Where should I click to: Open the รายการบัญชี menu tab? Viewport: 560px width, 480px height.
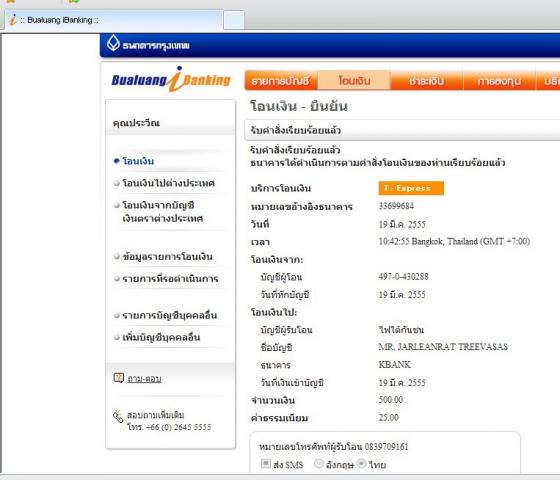[x=281, y=81]
